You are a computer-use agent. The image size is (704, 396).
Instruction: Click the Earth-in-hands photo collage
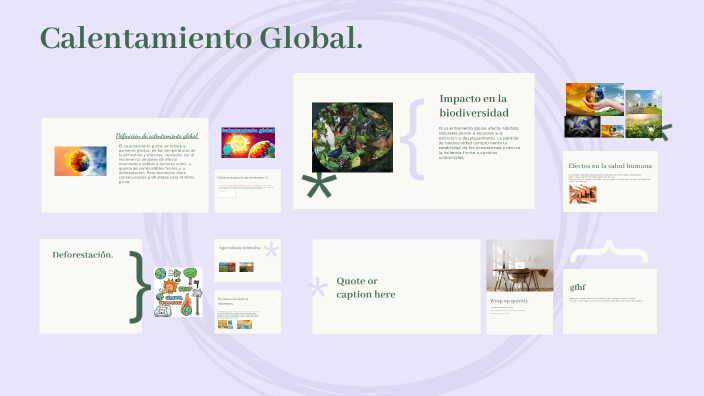613,110
